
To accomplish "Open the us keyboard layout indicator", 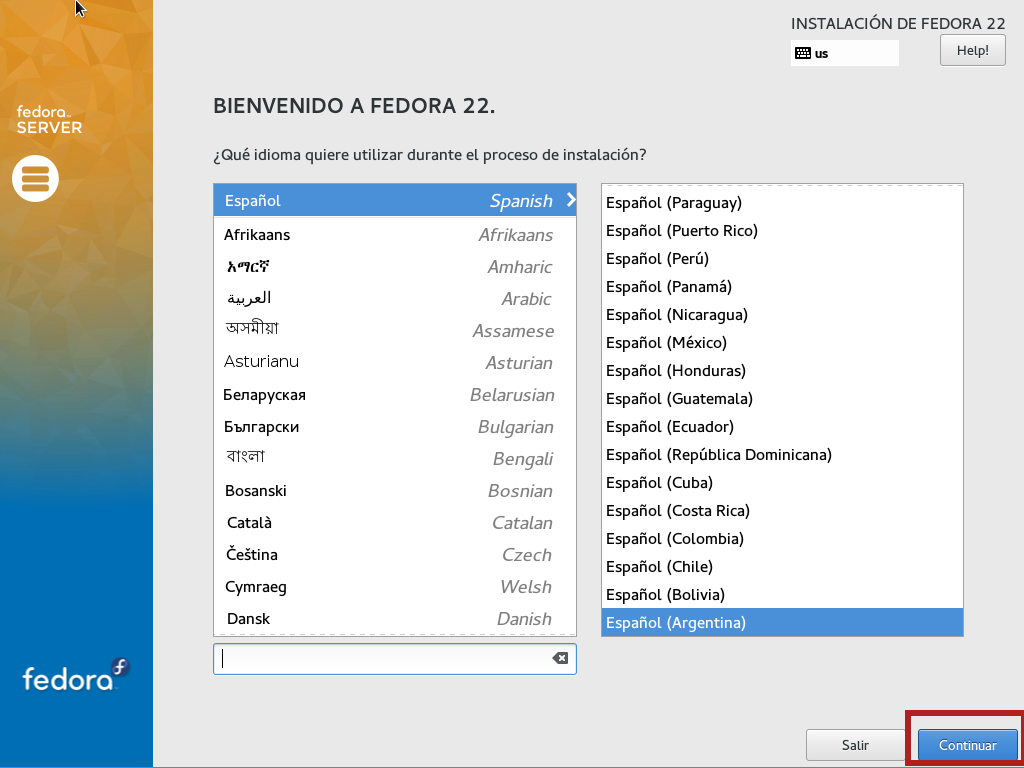I will [844, 53].
